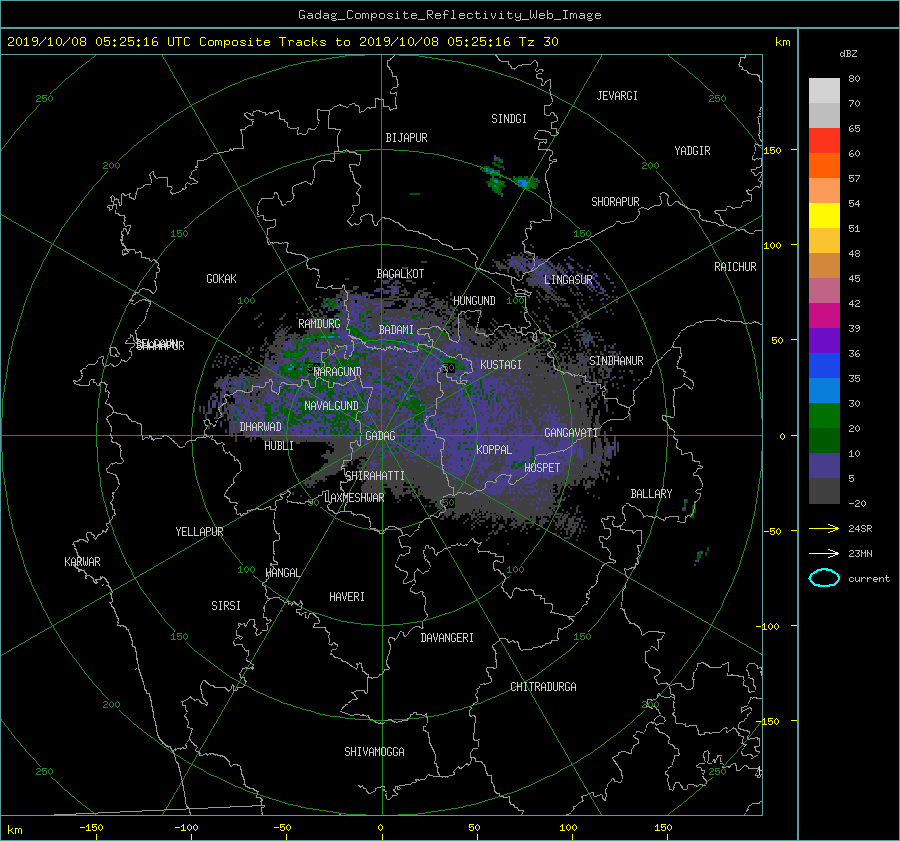Click the CHITRADURGA city label
Screen dimensions: 900x841
(x=543, y=687)
